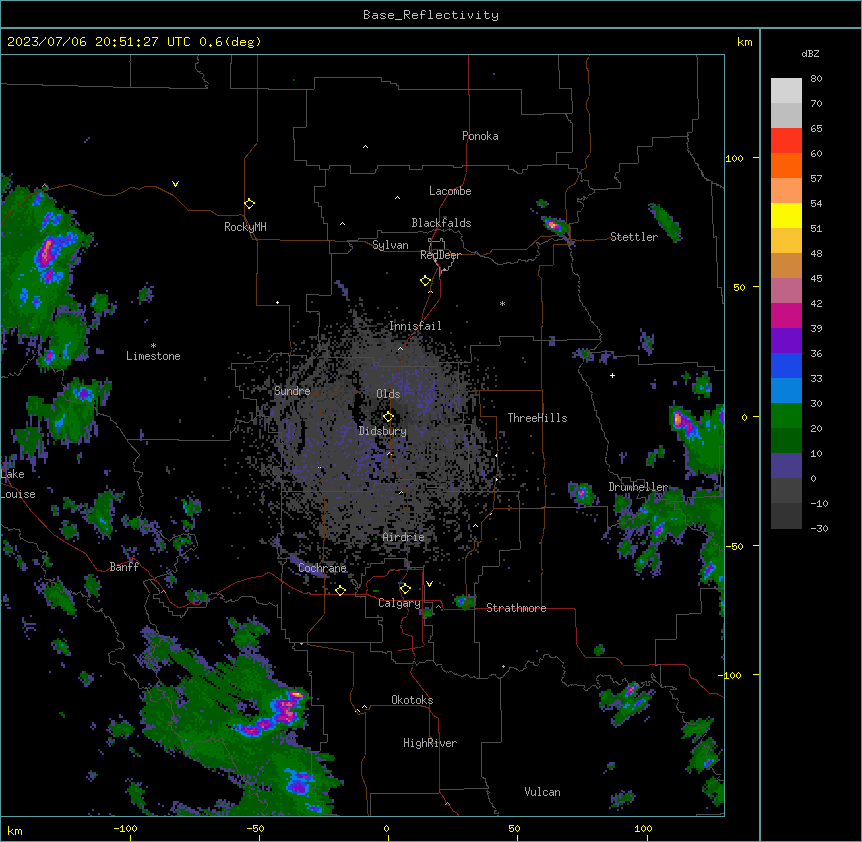Click the Didsbury town label
The height and width of the screenshot is (842, 862).
click(383, 431)
